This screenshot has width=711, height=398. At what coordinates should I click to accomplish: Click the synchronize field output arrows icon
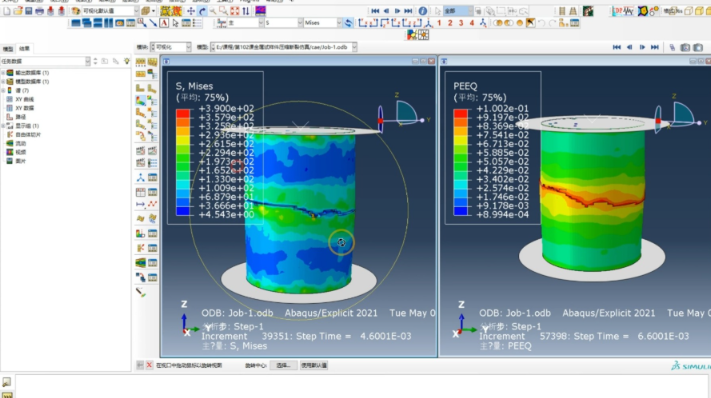[x=348, y=23]
